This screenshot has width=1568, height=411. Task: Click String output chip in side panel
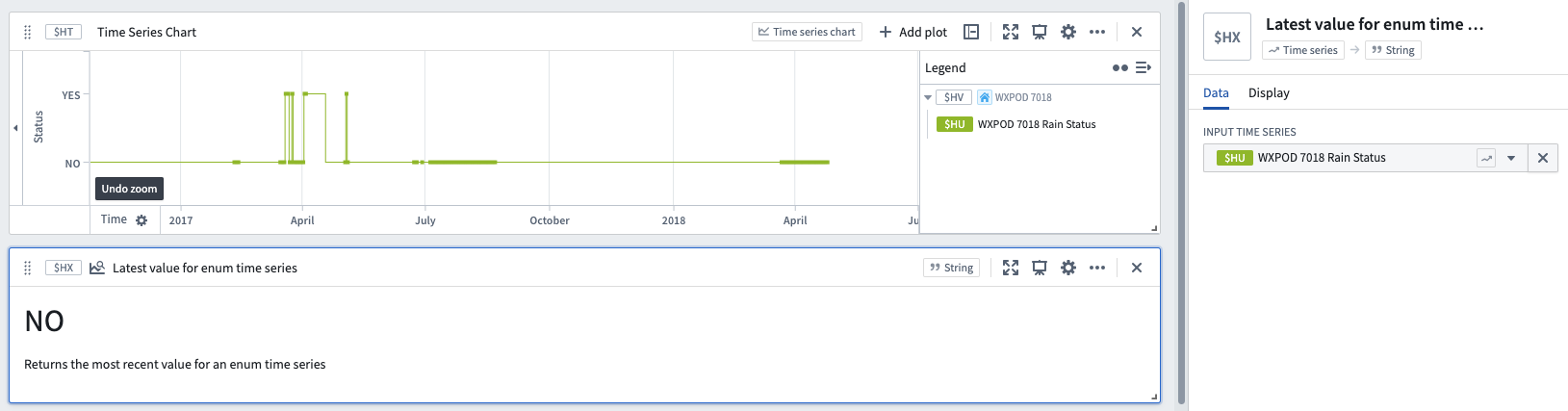point(1393,50)
